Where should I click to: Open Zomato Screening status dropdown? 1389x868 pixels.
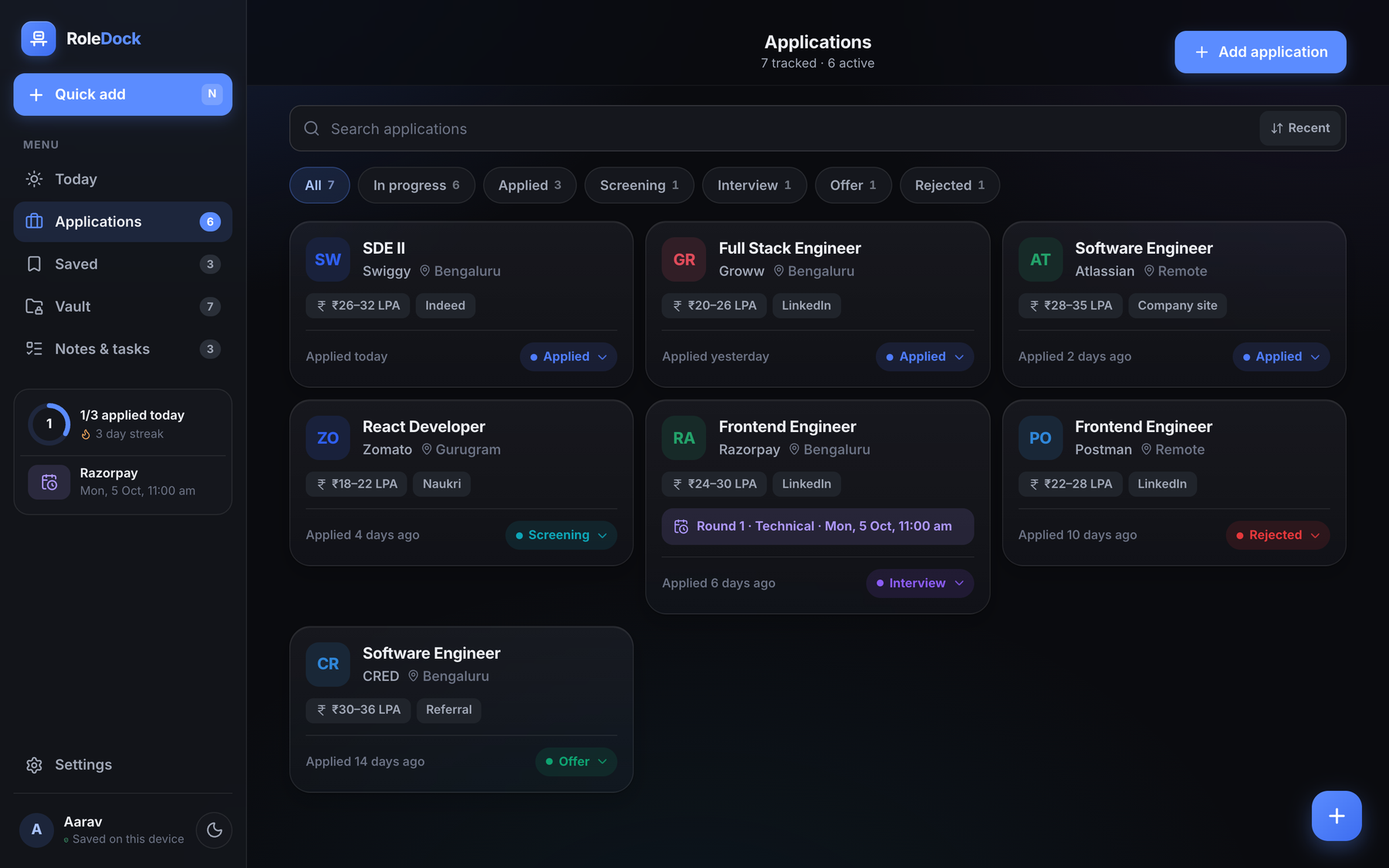point(561,535)
